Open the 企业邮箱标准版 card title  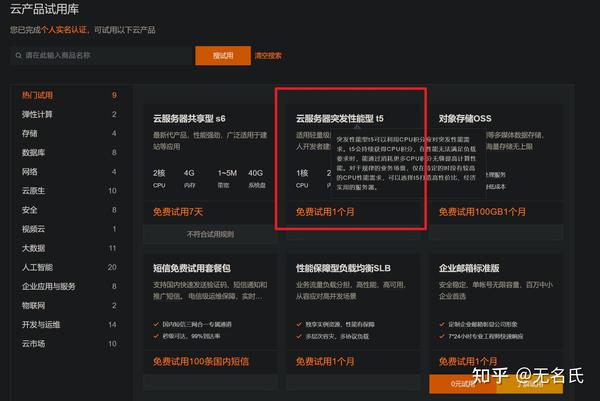coord(469,268)
